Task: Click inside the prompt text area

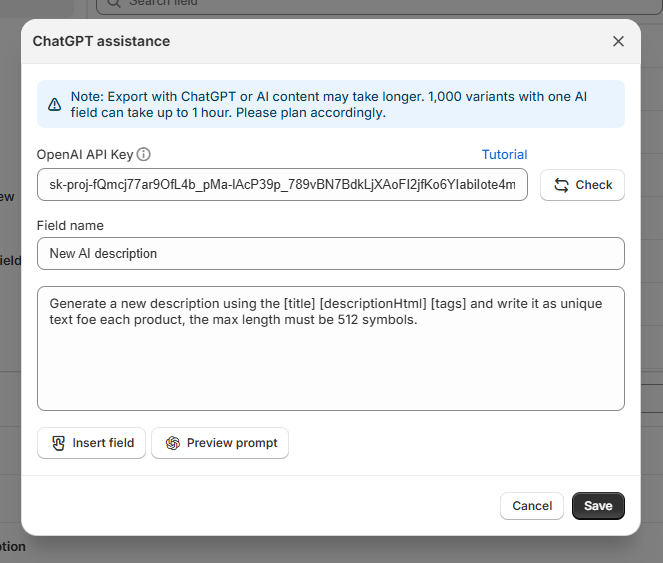Action: (331, 349)
